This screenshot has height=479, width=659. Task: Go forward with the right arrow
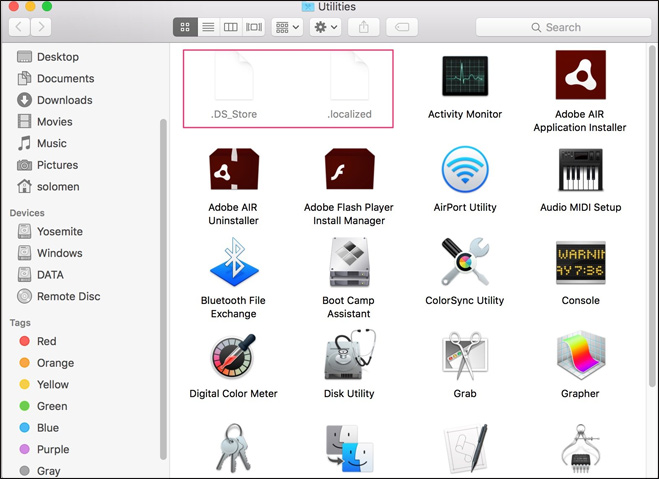(x=41, y=27)
